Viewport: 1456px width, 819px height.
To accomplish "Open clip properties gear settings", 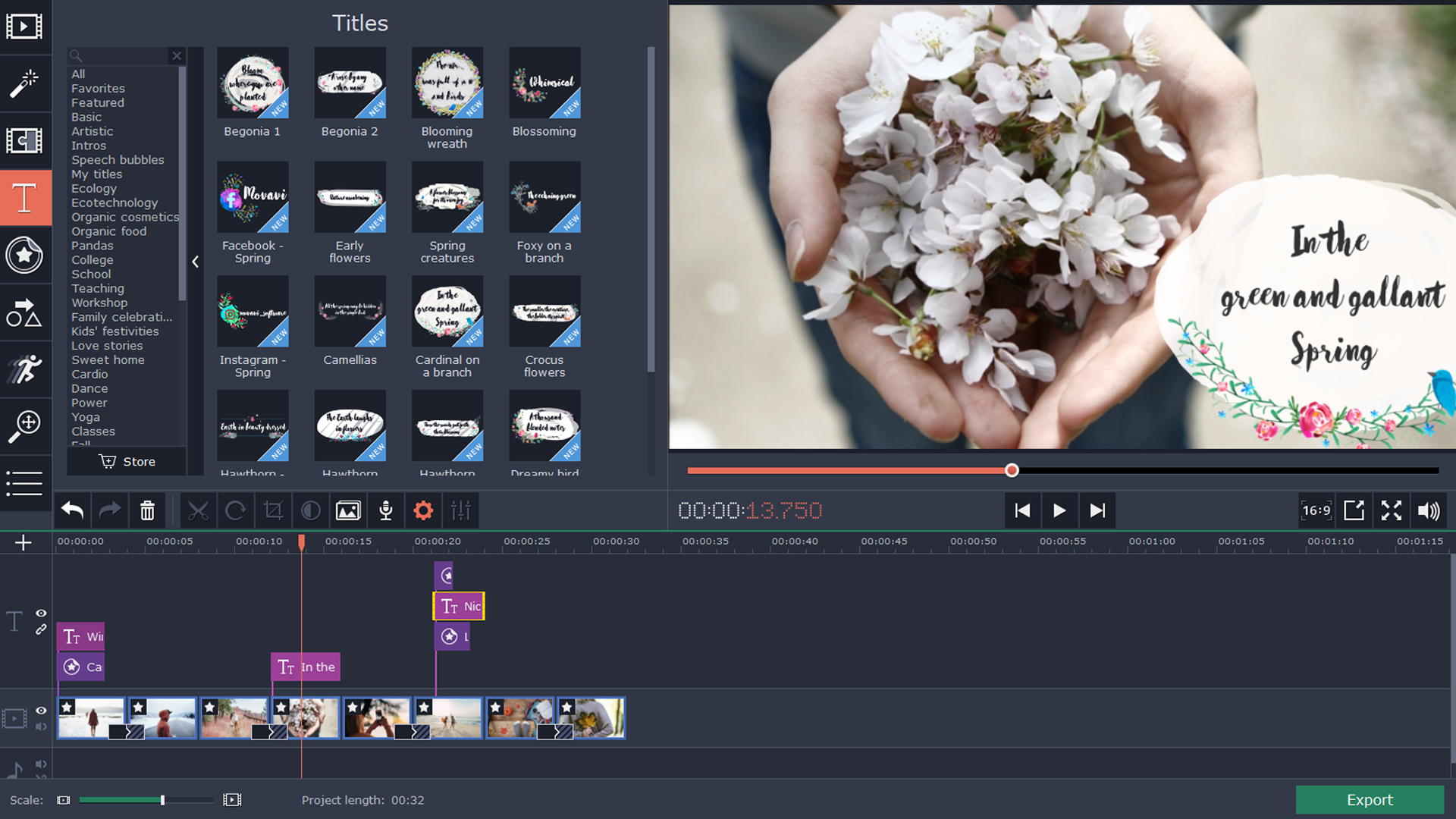I will point(423,510).
